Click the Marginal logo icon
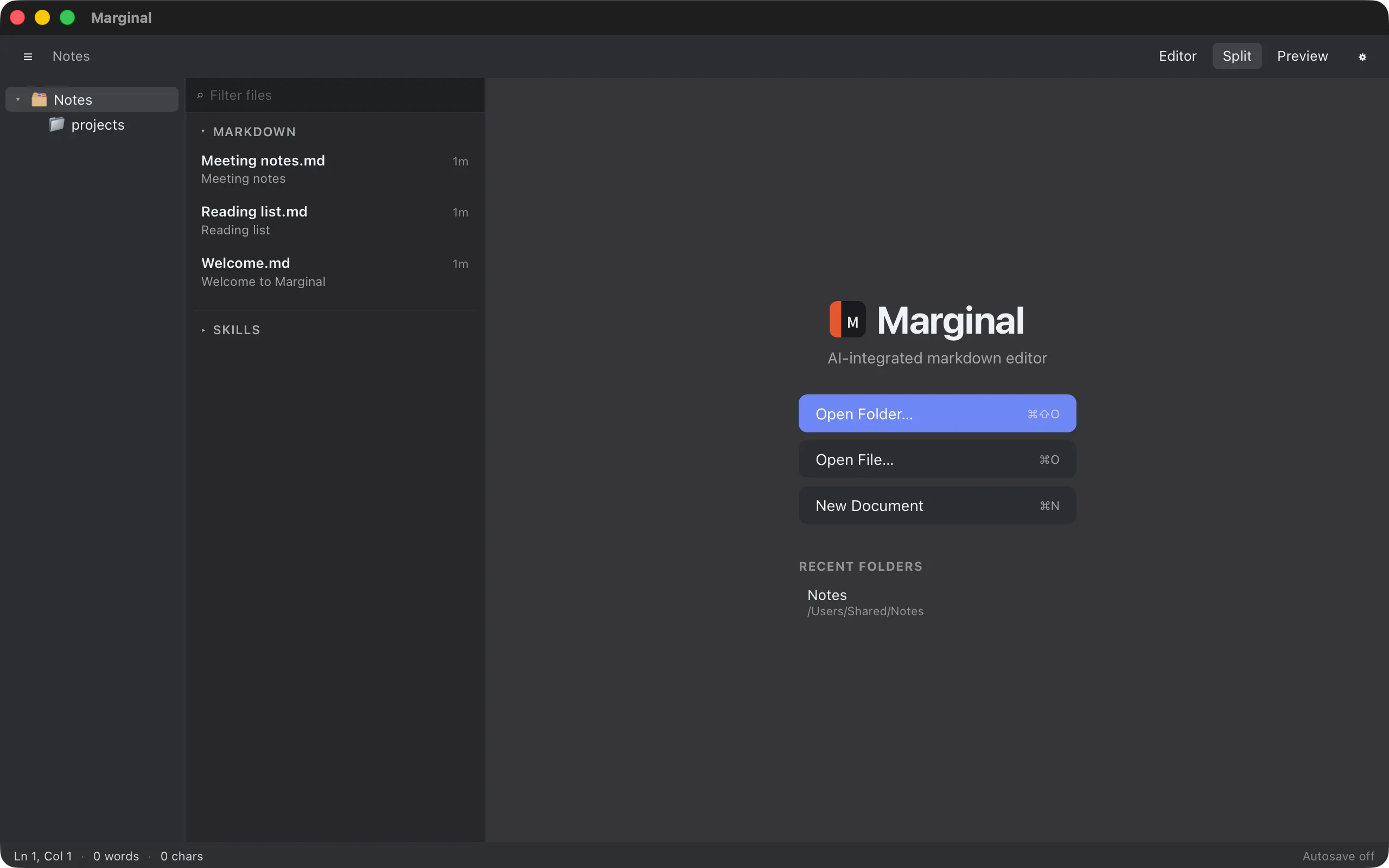Viewport: 1389px width, 868px height. (x=847, y=320)
